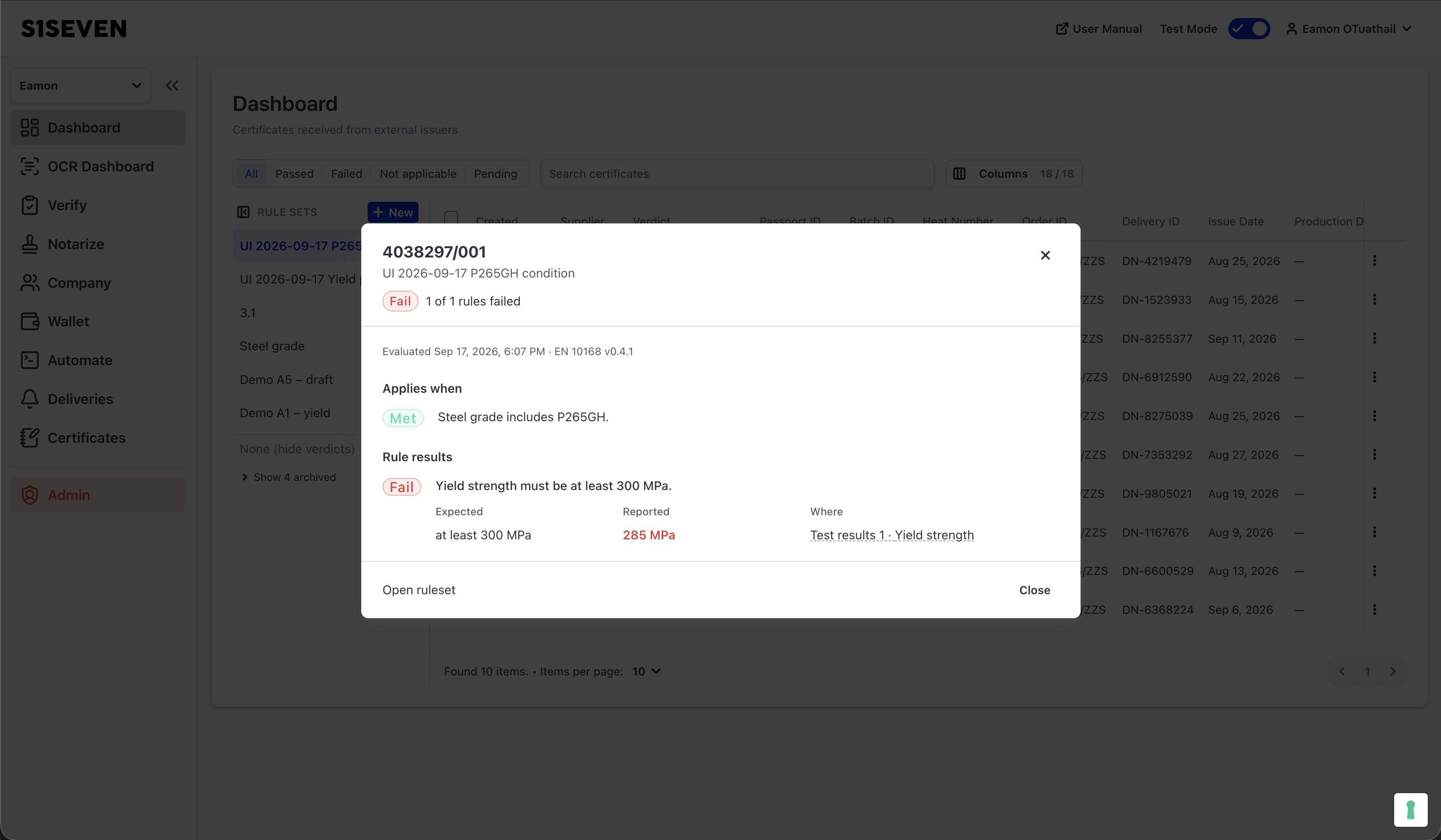The width and height of the screenshot is (1441, 840).
Task: Open Automate section in sidebar
Action: click(x=98, y=360)
